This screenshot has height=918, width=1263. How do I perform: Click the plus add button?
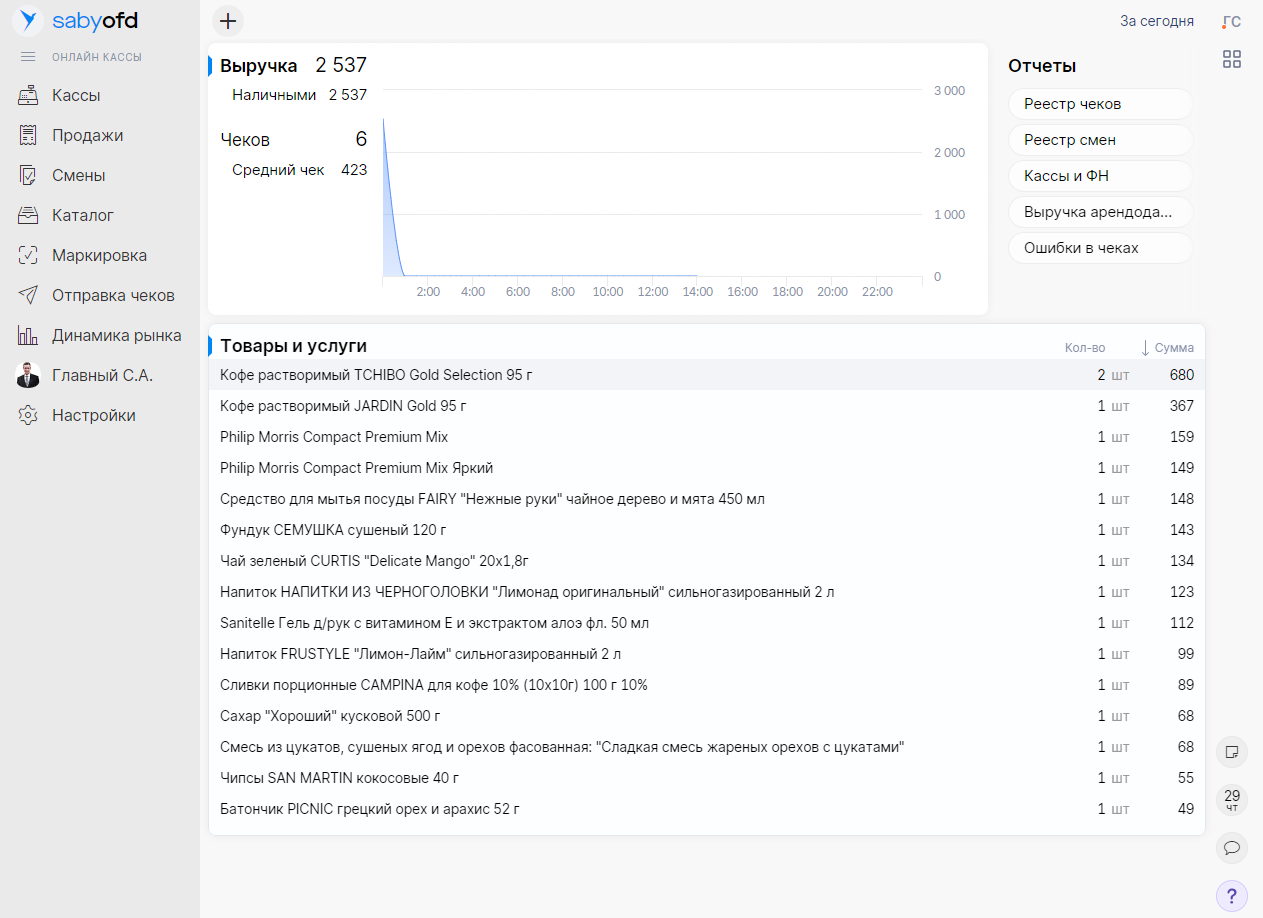(228, 21)
